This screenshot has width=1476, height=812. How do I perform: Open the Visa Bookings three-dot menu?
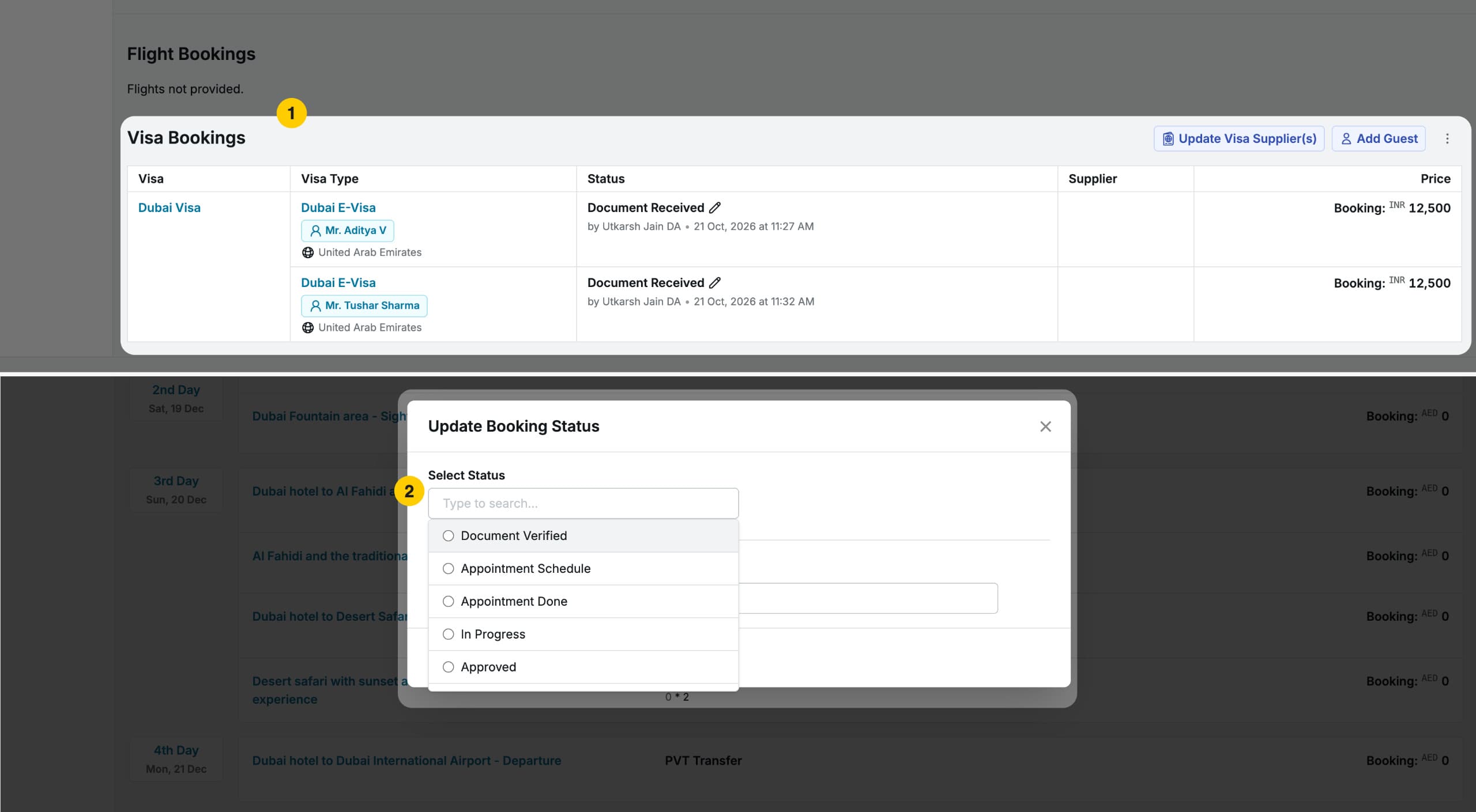coord(1447,138)
